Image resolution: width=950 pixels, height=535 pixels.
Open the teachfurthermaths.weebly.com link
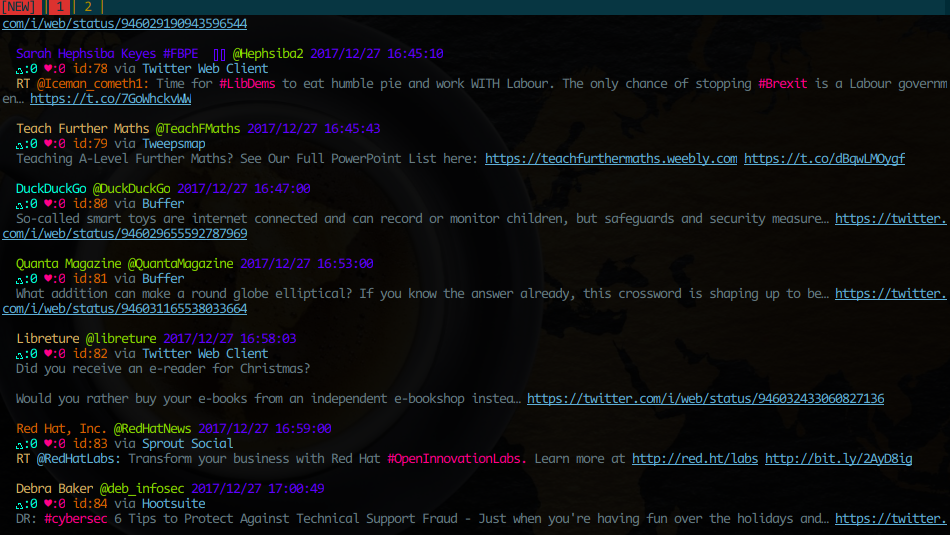point(610,159)
